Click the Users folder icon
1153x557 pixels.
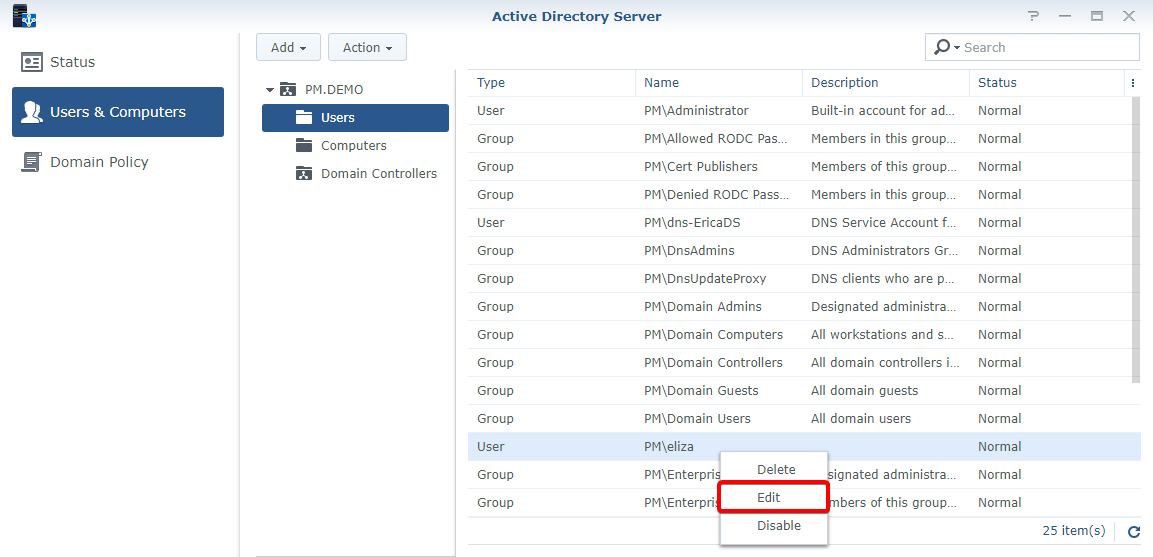[x=304, y=118]
